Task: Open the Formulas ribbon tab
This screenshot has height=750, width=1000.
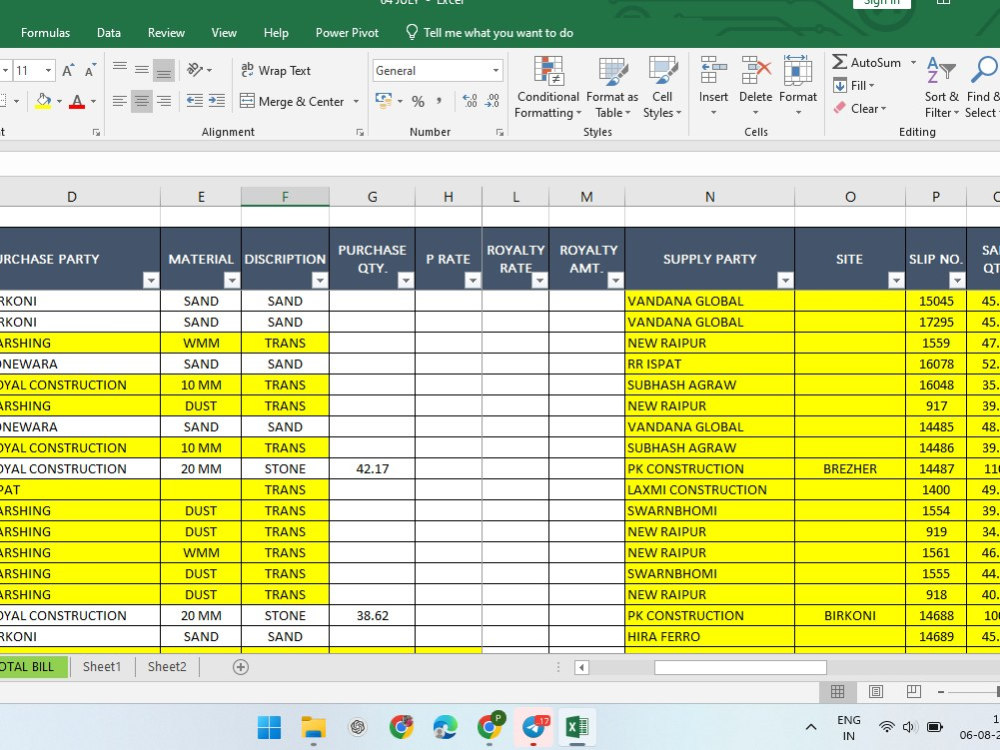Action: click(x=45, y=33)
